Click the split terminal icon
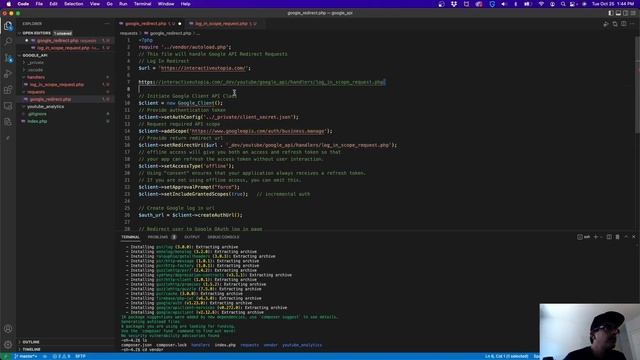 point(609,237)
